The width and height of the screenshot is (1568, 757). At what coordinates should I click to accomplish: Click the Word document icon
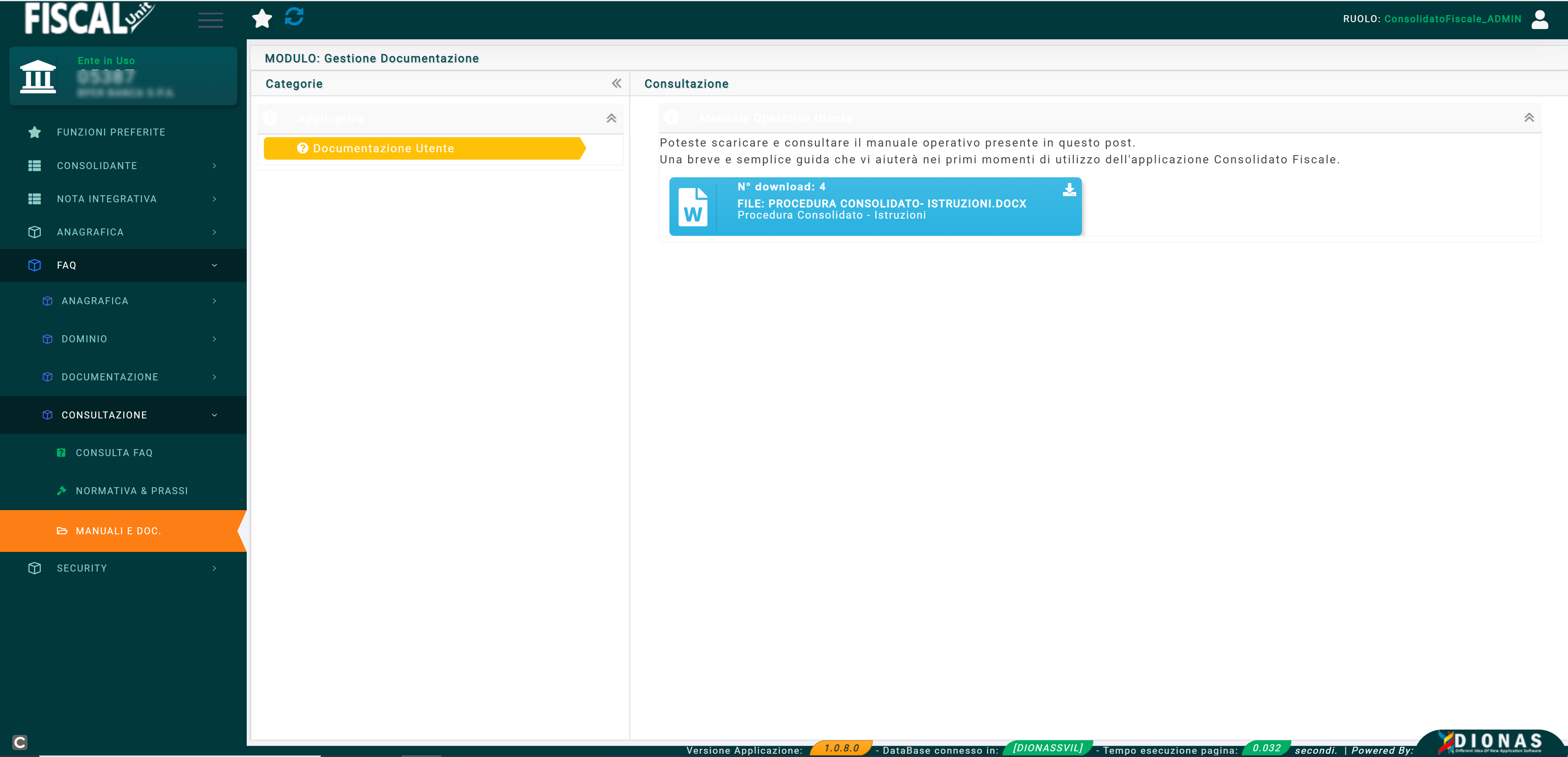pos(693,207)
